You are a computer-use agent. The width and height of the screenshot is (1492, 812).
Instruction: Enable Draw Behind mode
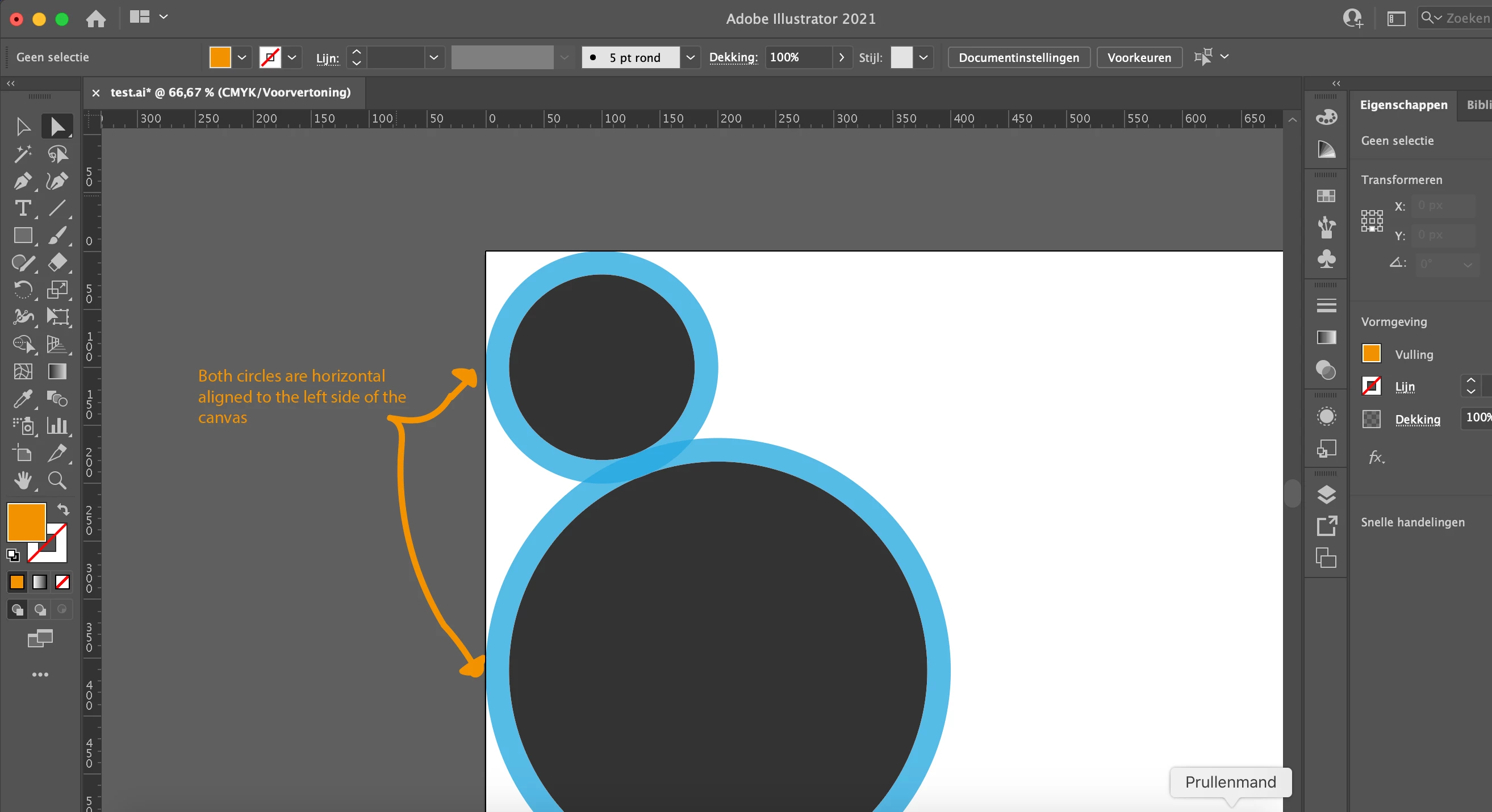coord(39,610)
